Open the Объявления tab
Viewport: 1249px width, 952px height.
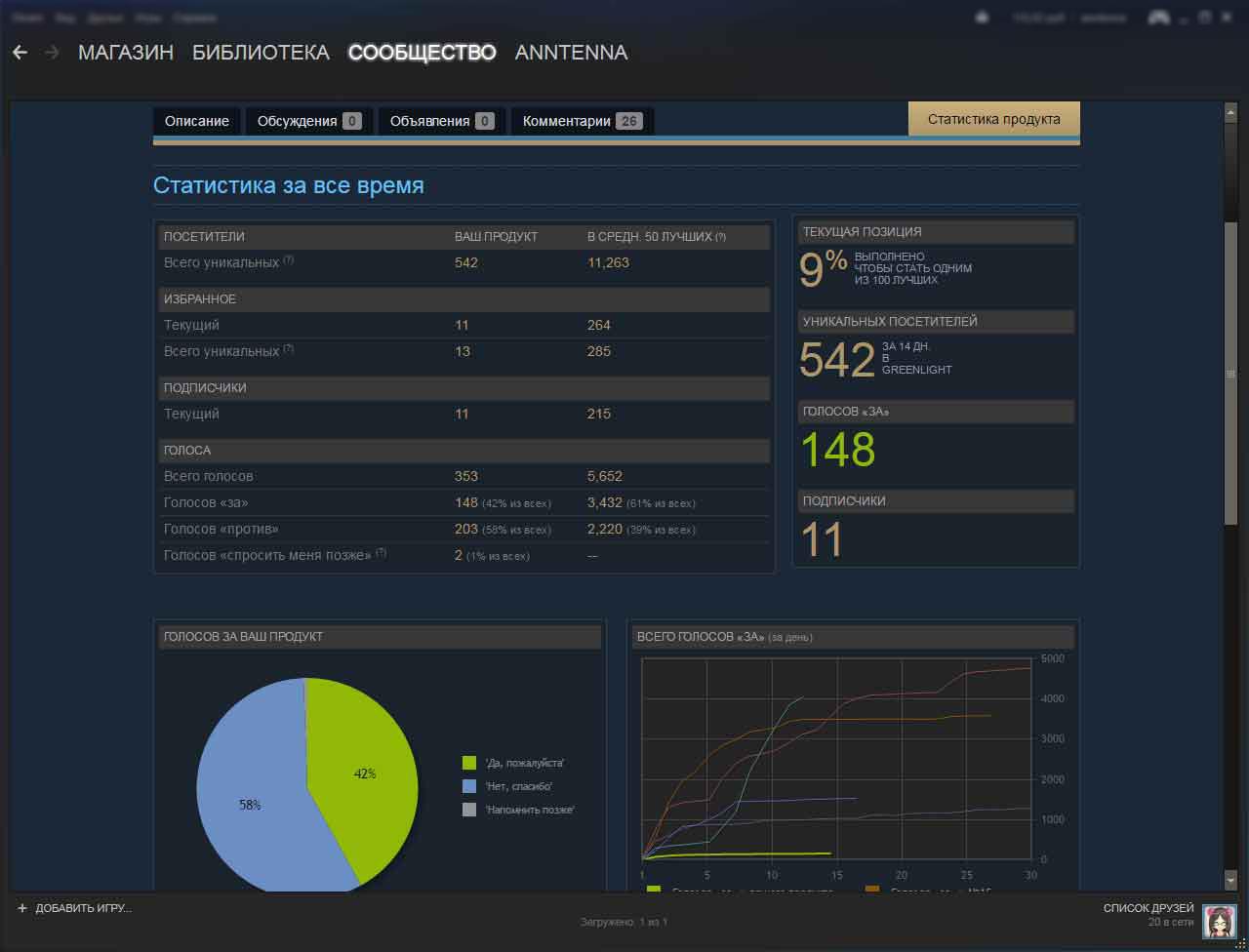[x=441, y=121]
